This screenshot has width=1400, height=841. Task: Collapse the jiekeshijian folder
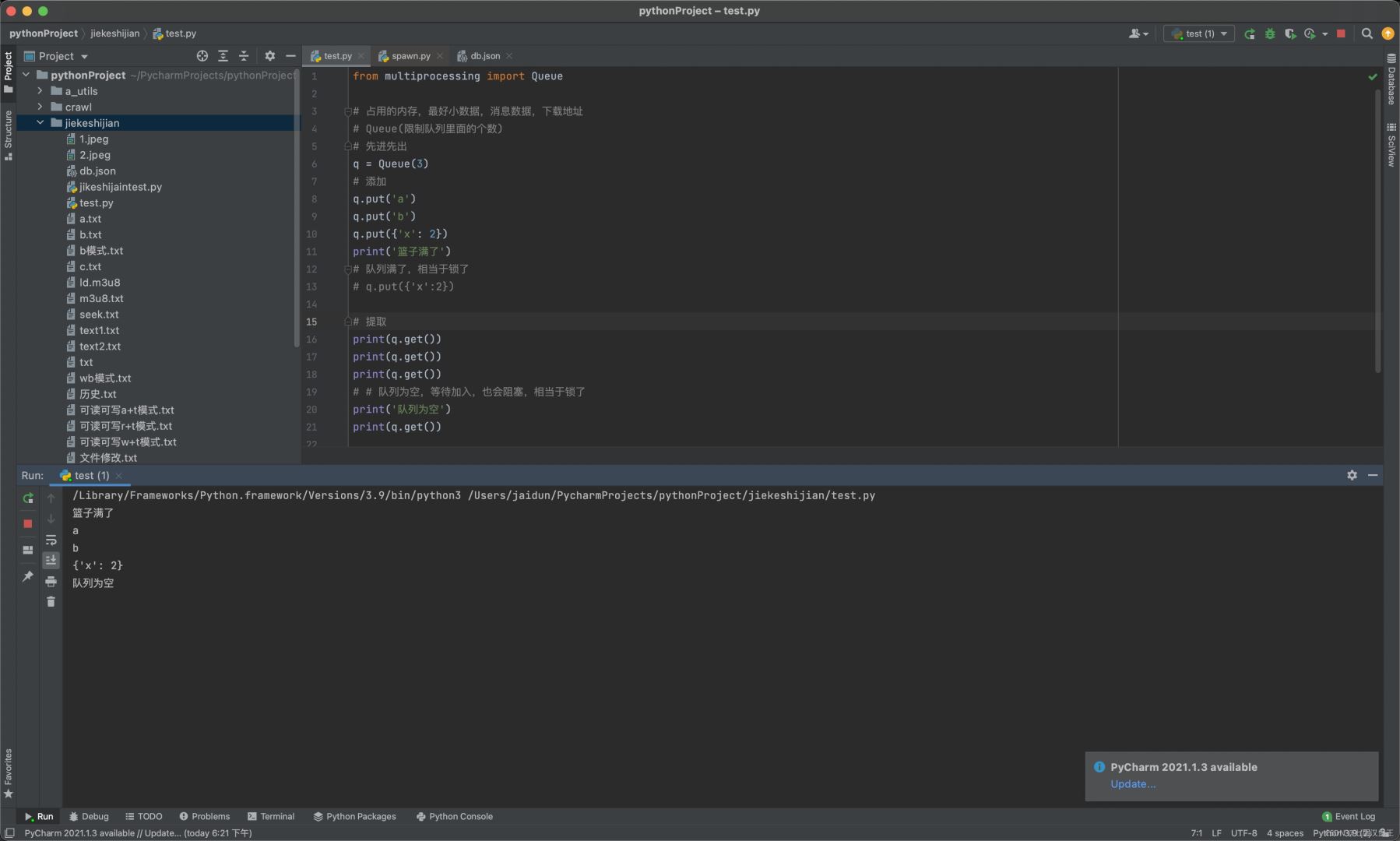(40, 123)
